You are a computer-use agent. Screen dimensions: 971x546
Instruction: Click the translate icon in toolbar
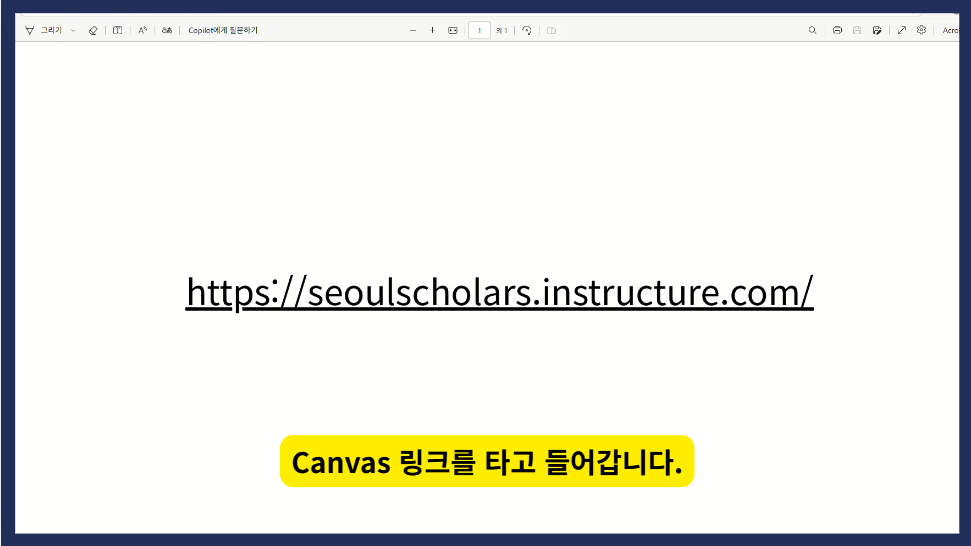(x=167, y=31)
